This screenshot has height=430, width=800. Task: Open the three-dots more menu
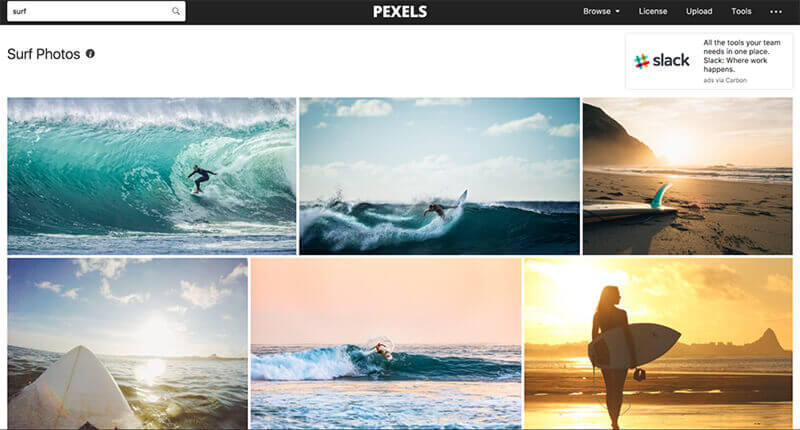pos(776,12)
